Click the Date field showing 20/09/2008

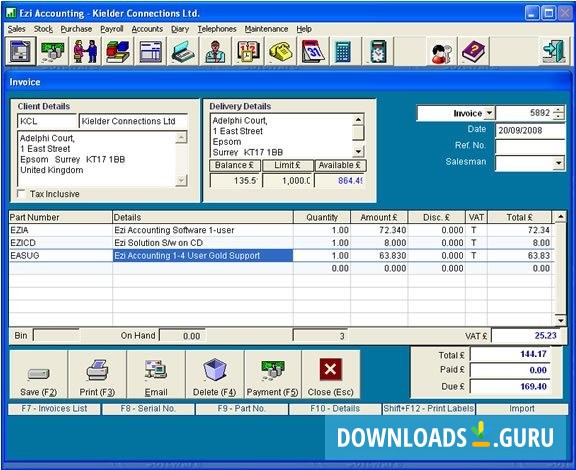(530, 130)
